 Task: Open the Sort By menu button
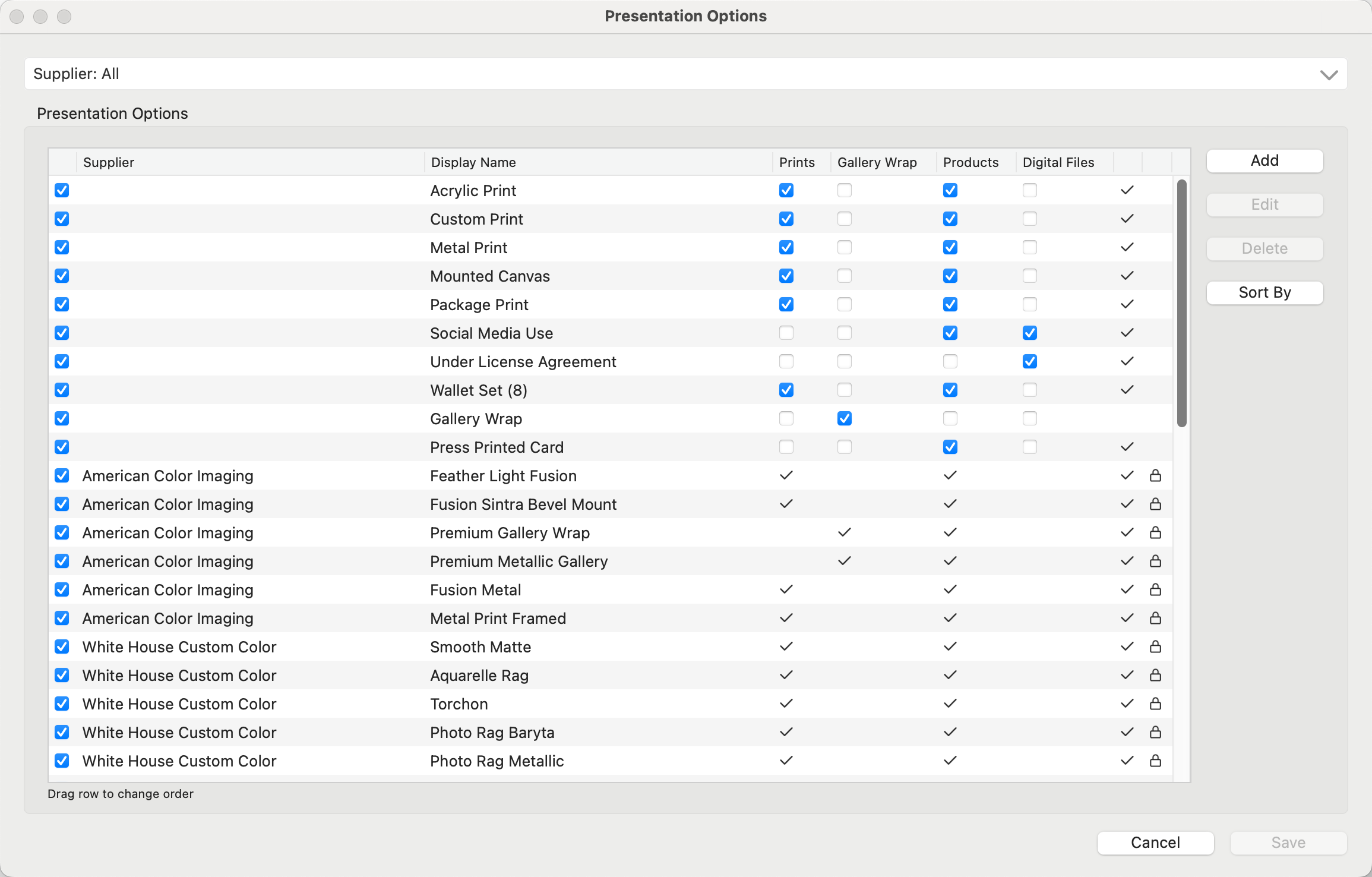(x=1264, y=292)
